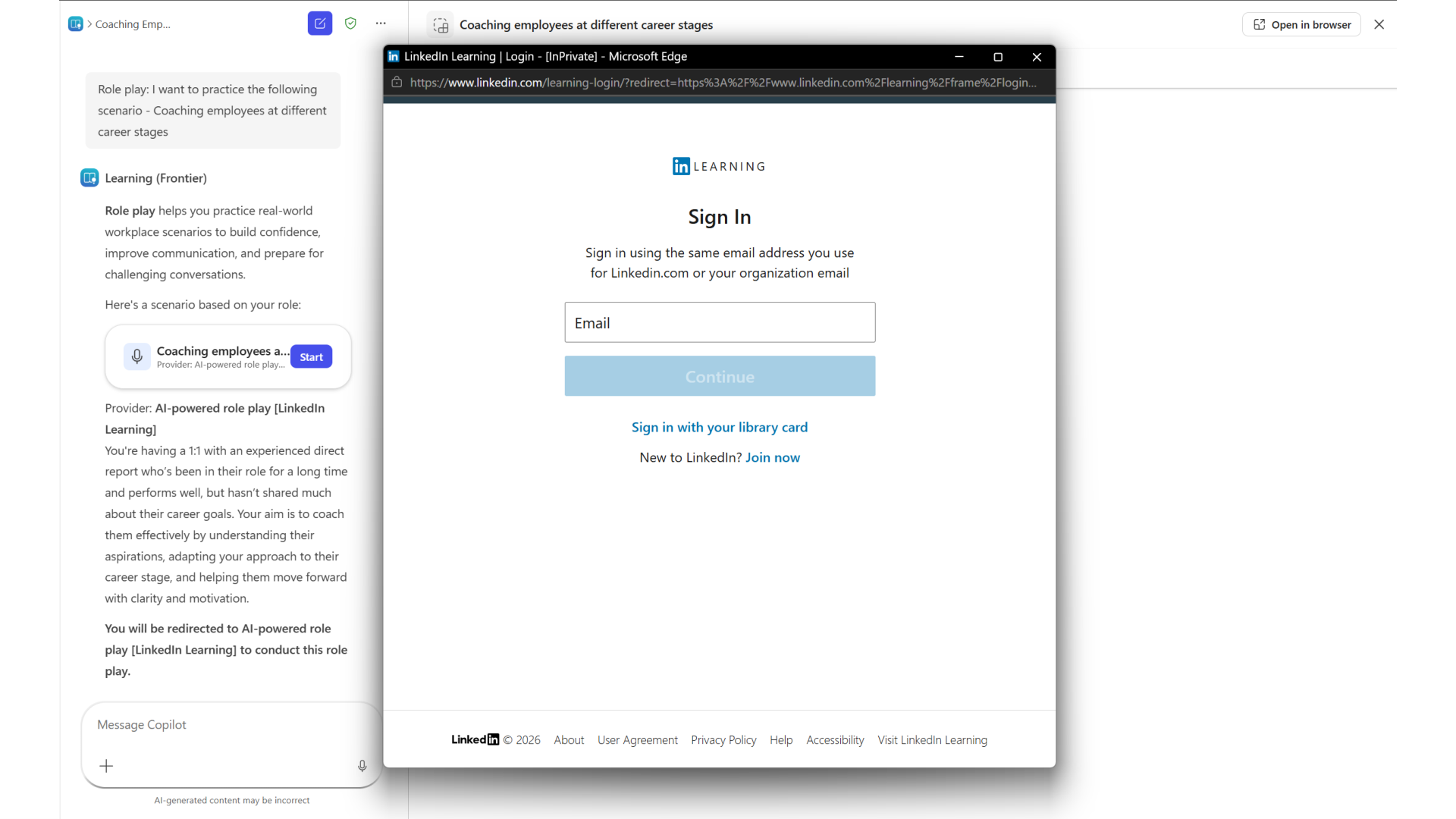Add attachment with plus icon
Screen dimensions: 1456x819
click(x=107, y=766)
